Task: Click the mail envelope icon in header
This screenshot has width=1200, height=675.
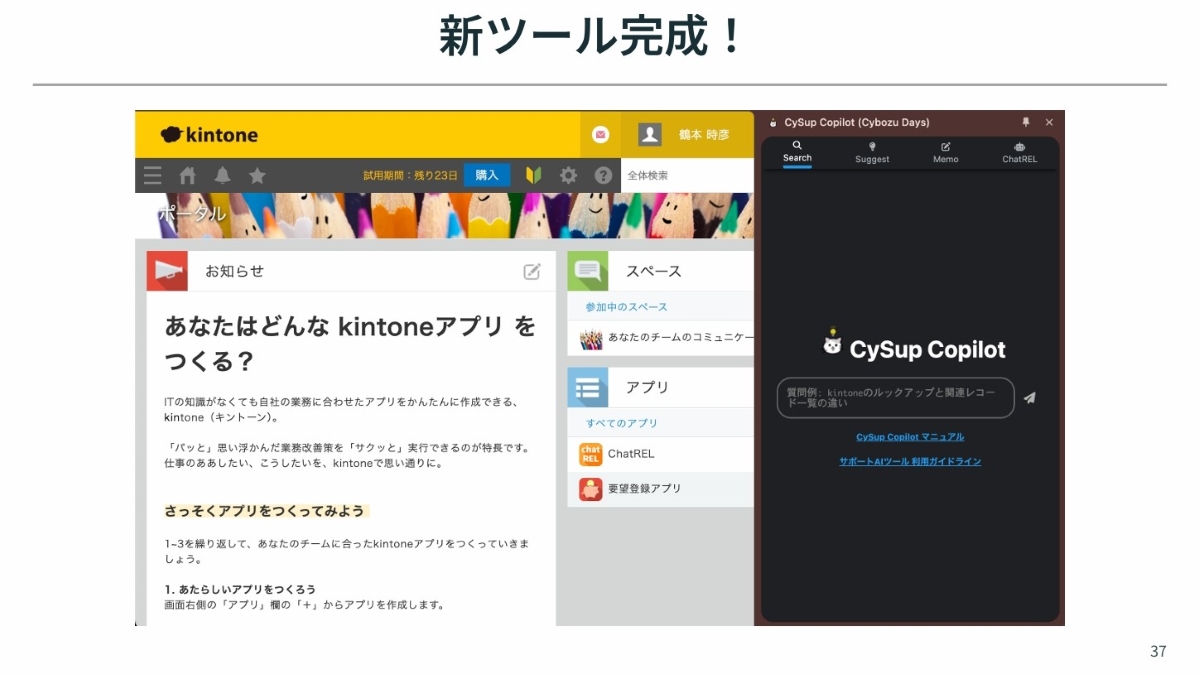Action: point(600,134)
